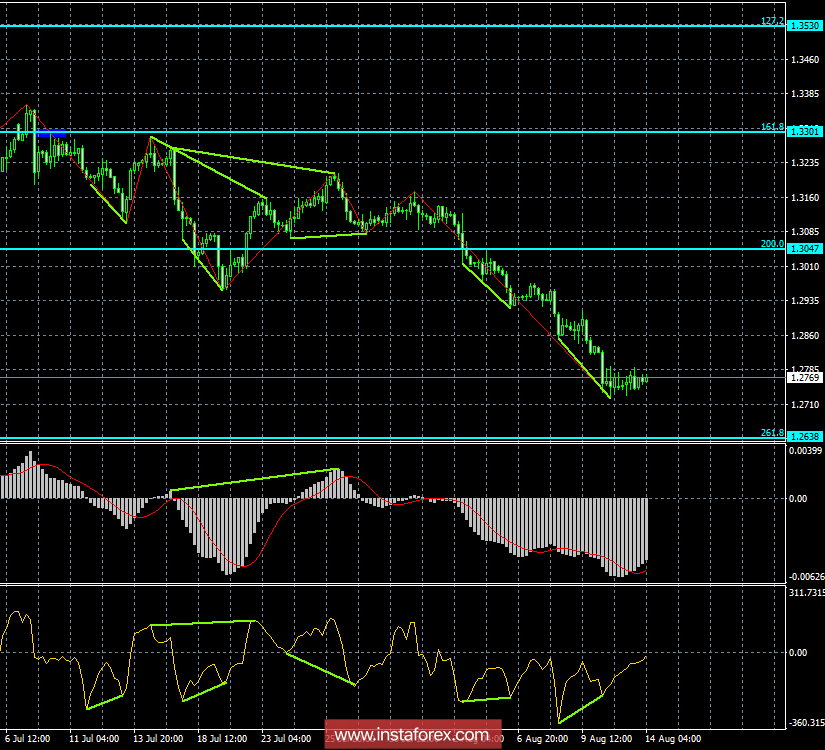Click the -0.00626 value on MACD scale
Image resolution: width=825 pixels, height=750 pixels.
[805, 576]
